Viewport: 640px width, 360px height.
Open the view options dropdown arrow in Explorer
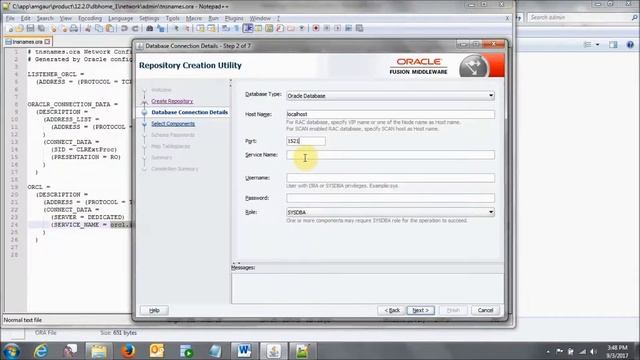tap(598, 44)
